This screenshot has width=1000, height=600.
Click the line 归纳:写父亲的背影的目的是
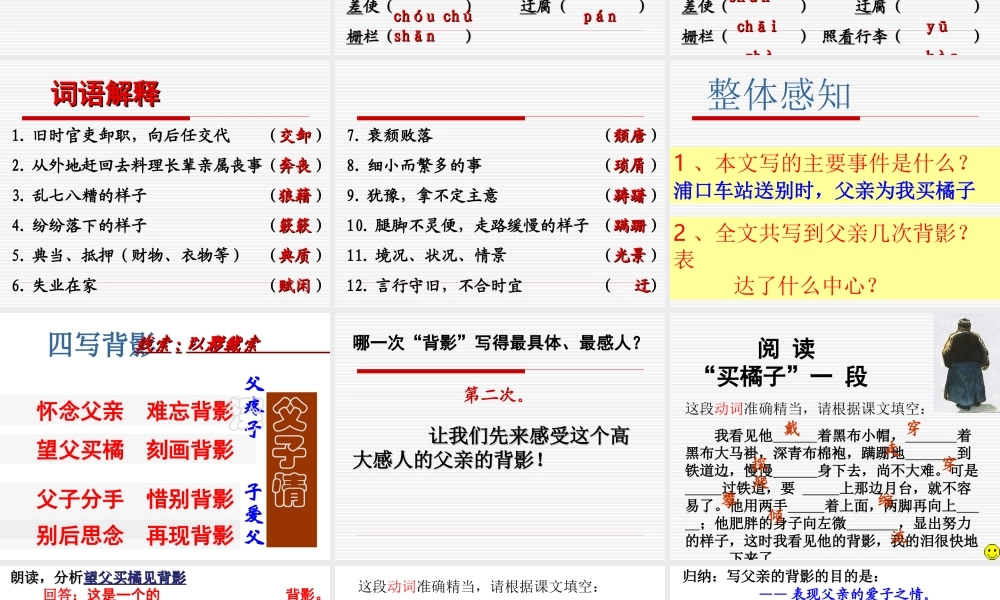tap(781, 576)
